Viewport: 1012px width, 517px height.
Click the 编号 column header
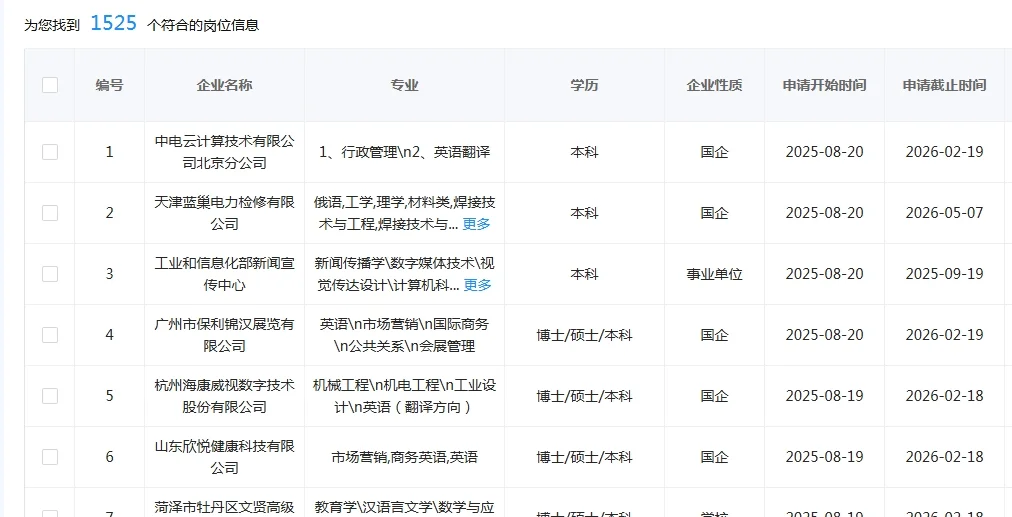110,85
